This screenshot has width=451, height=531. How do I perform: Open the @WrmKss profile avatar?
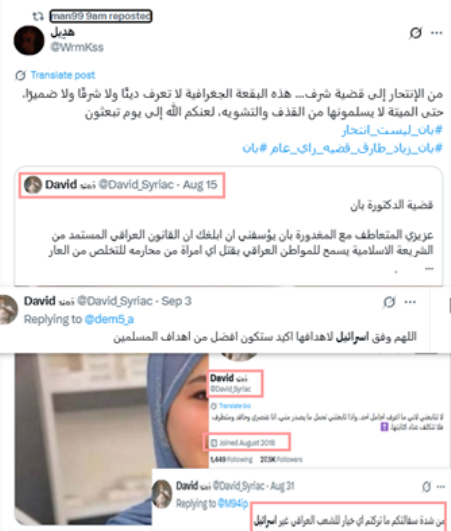coord(29,40)
